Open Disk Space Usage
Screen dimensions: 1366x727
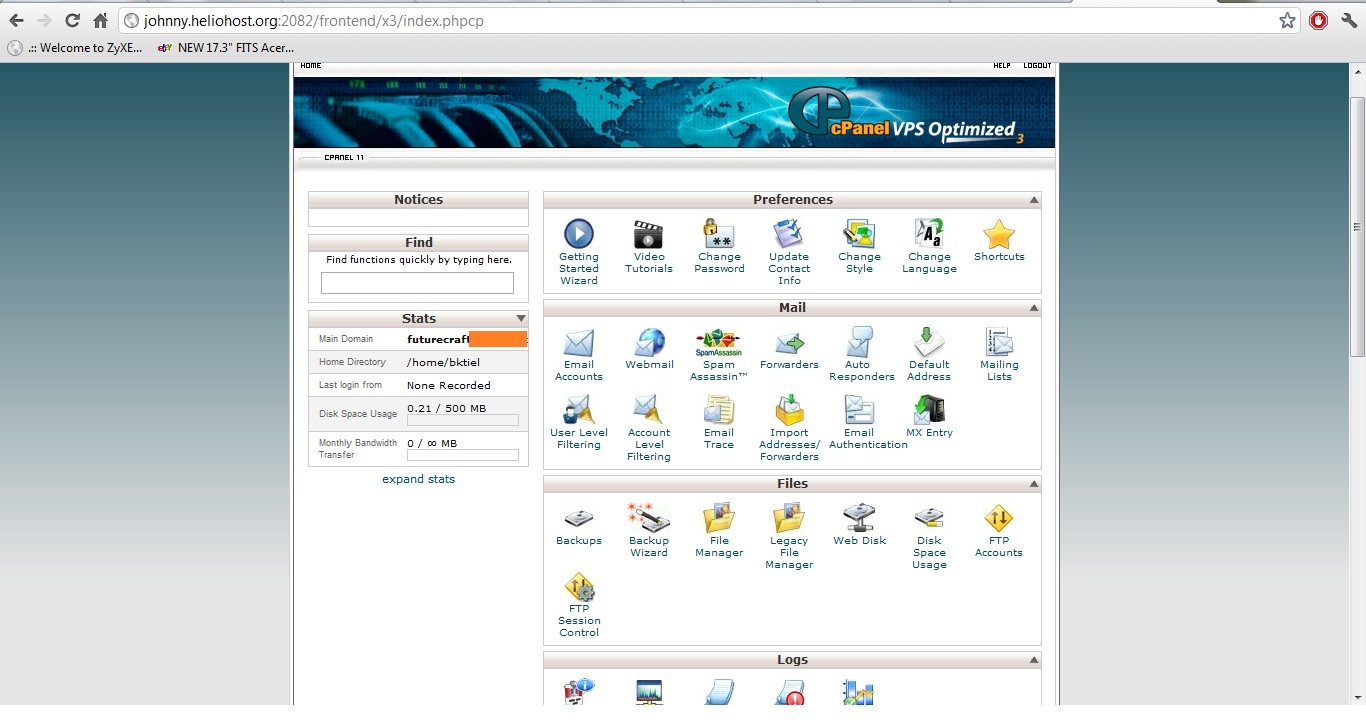929,537
